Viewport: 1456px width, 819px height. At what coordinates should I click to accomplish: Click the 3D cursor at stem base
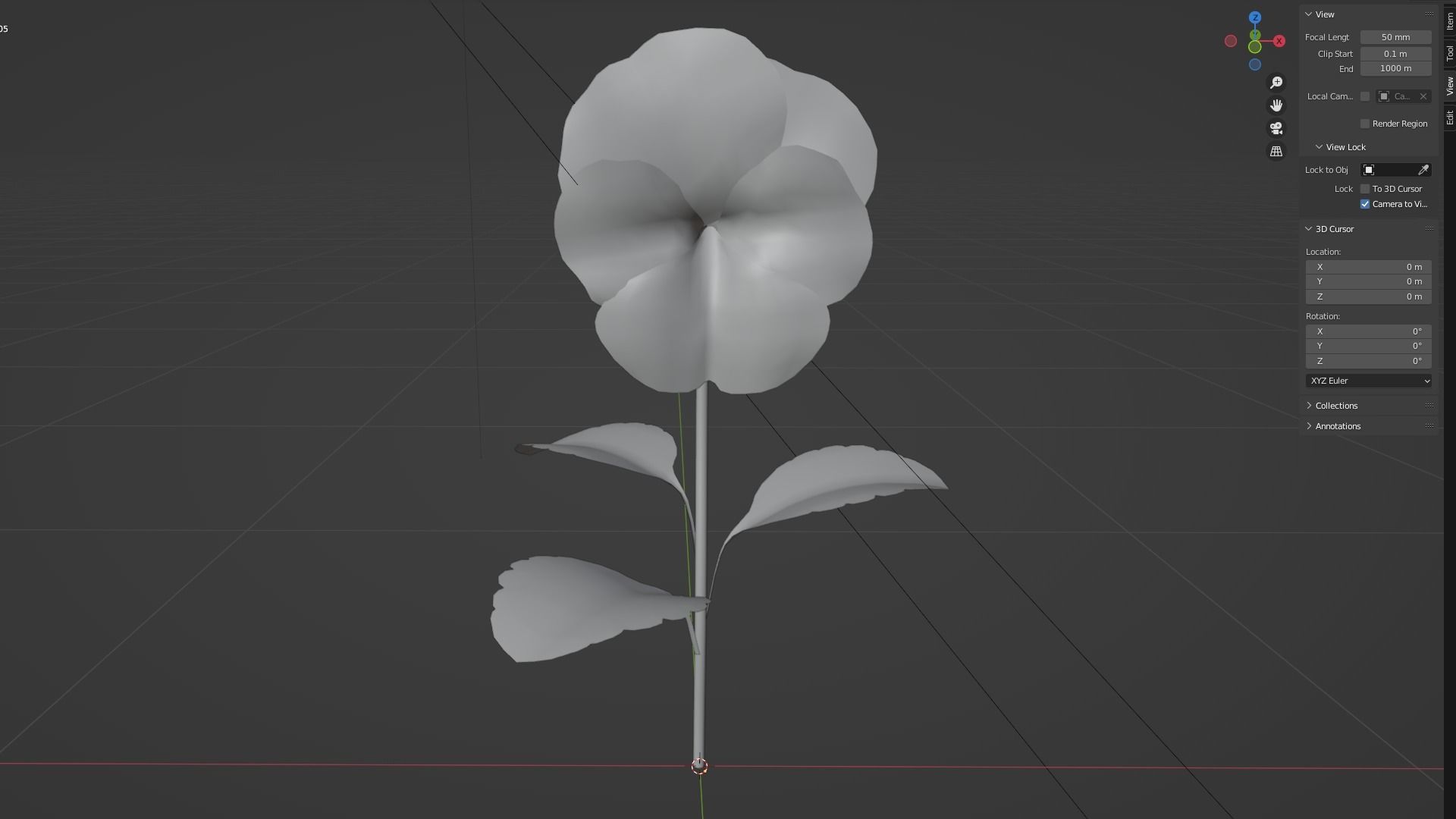699,766
